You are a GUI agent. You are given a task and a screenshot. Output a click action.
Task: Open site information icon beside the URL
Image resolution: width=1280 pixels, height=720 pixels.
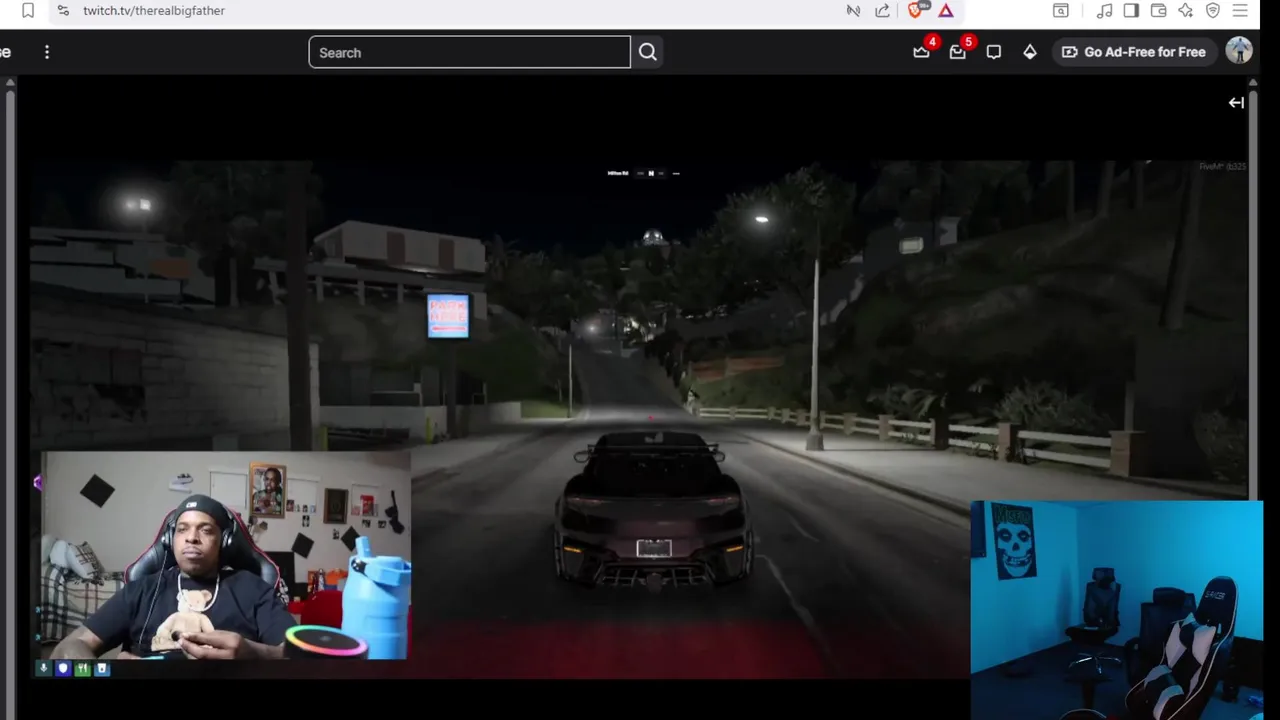pos(63,10)
